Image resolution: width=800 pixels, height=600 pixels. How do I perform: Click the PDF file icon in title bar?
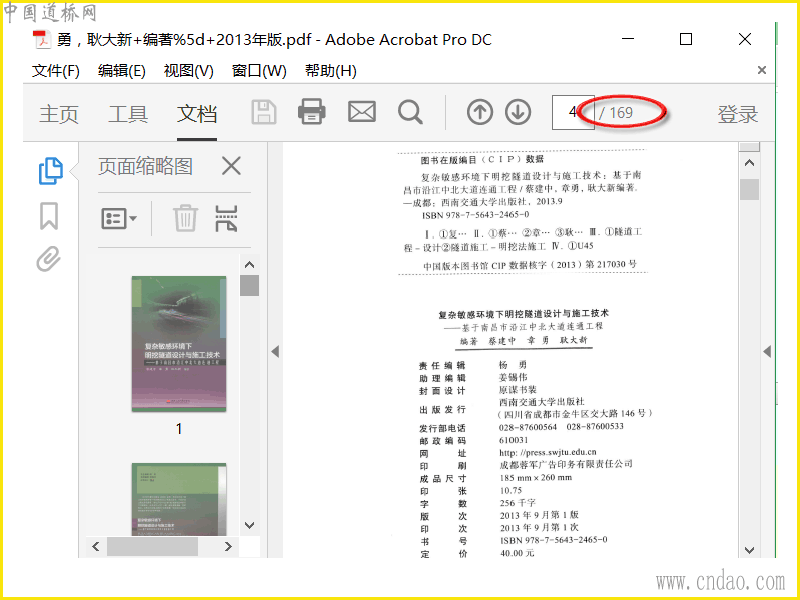(x=41, y=40)
